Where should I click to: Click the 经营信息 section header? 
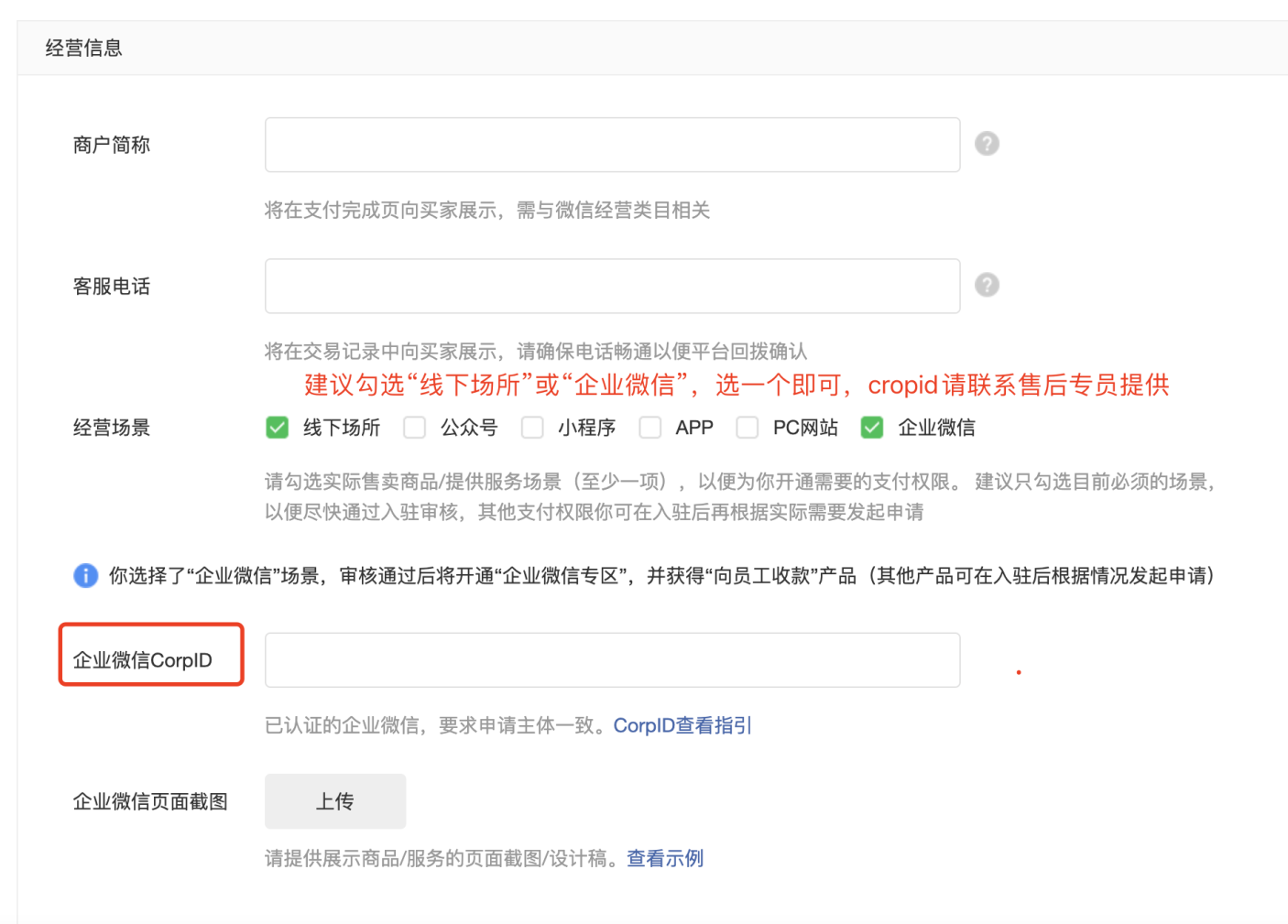tap(84, 48)
